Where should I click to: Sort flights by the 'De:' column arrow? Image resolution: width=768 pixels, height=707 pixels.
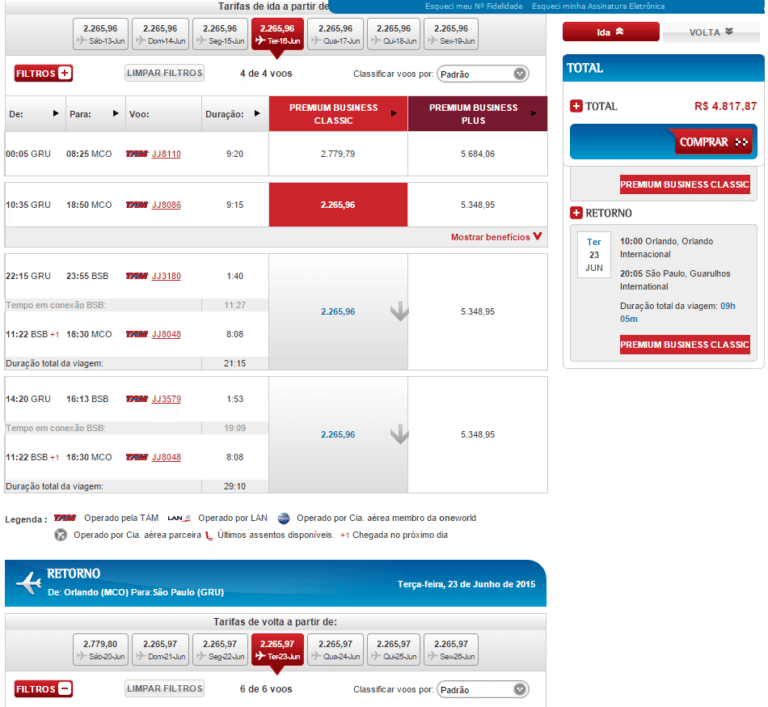(x=55, y=114)
